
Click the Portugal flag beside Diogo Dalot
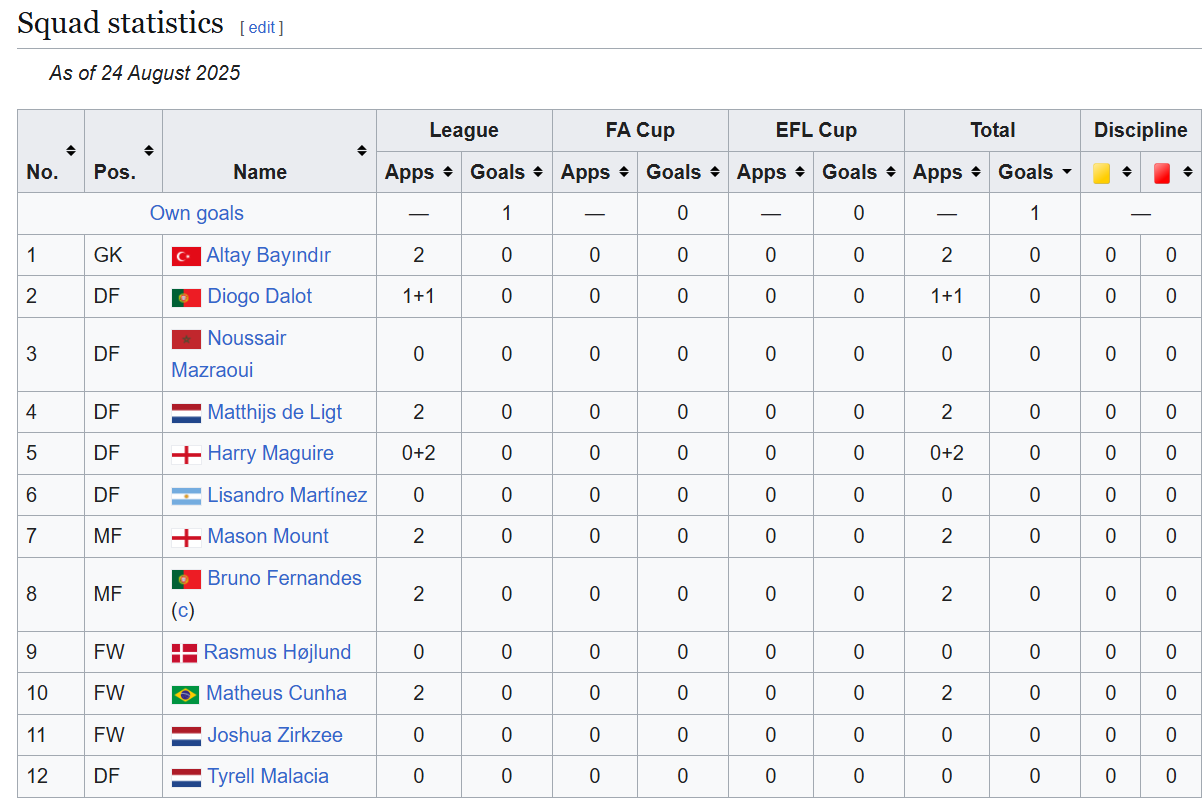click(x=186, y=298)
